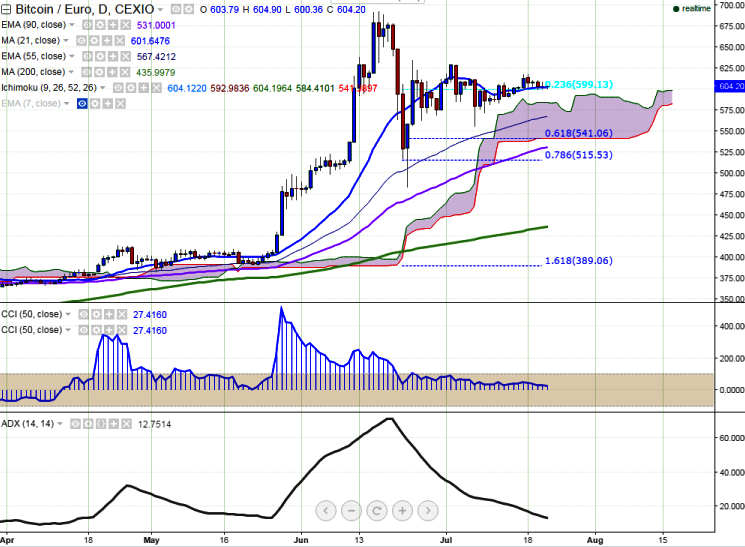Click the 1.618(389.06) Fibonacci level label
The height and width of the screenshot is (547, 745).
click(579, 260)
